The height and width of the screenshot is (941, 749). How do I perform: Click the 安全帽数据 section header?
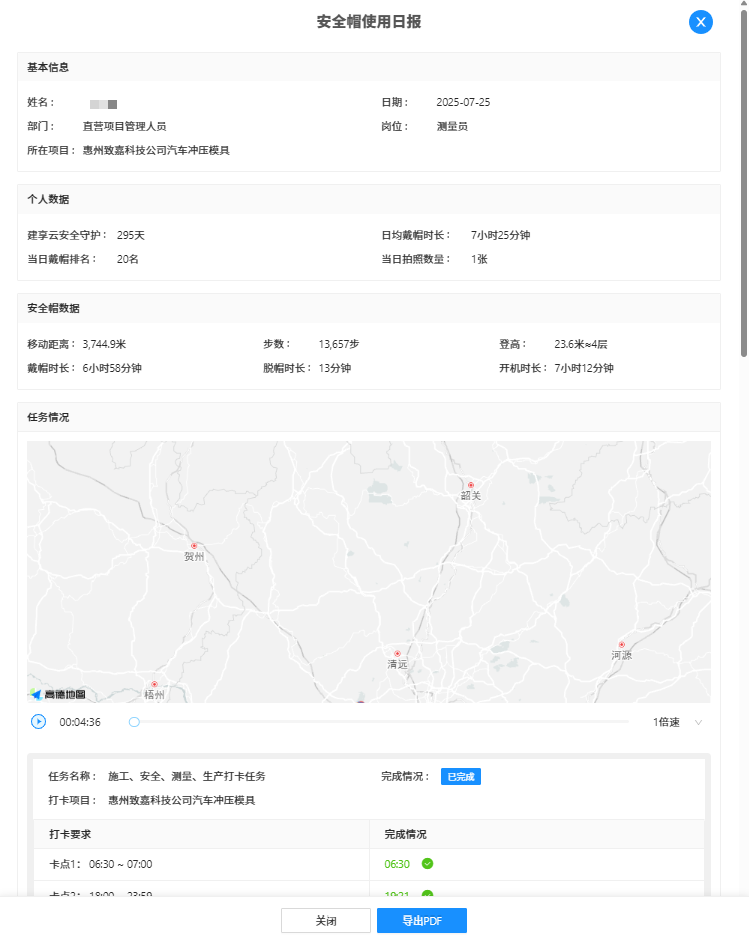(x=53, y=308)
